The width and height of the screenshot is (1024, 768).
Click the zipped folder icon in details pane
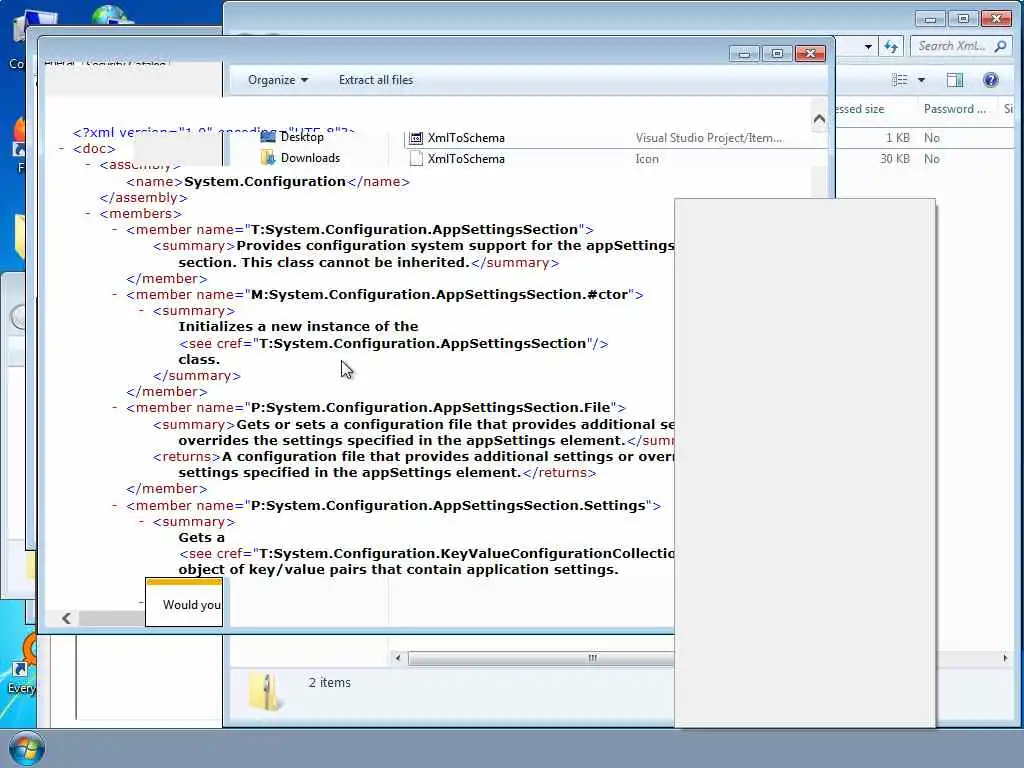(x=265, y=690)
